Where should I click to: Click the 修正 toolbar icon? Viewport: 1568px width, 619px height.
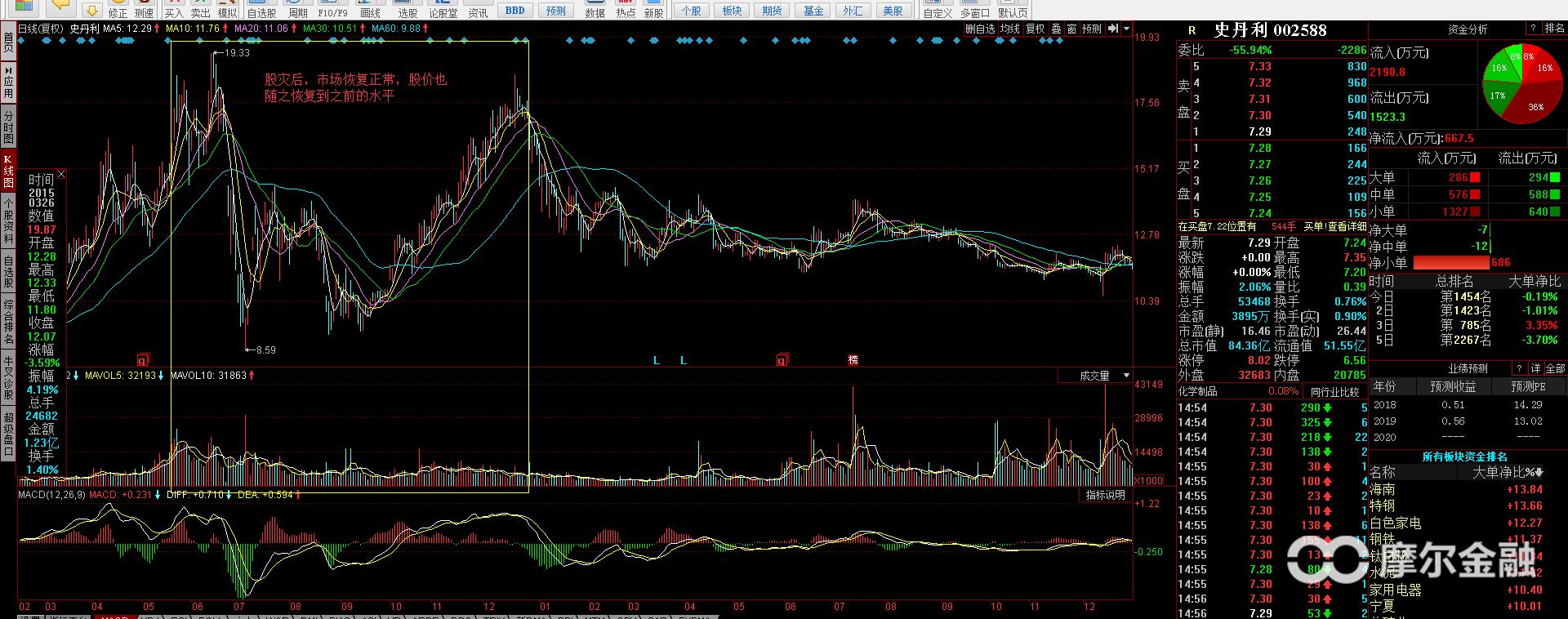point(118,9)
